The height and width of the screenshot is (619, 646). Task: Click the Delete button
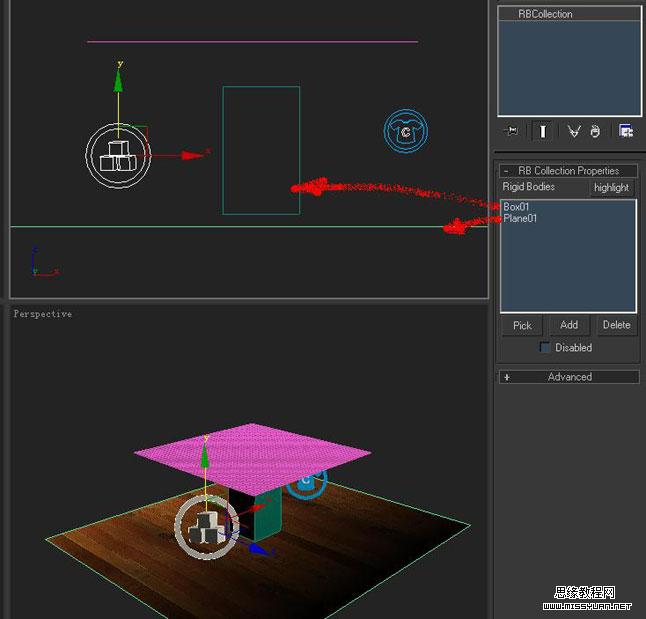(616, 325)
